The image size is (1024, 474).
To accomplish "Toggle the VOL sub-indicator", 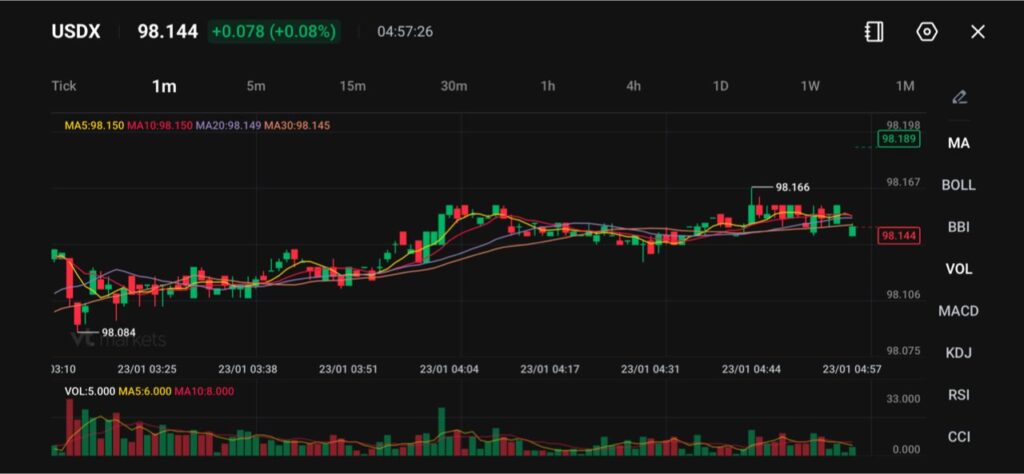I will pyautogui.click(x=958, y=269).
